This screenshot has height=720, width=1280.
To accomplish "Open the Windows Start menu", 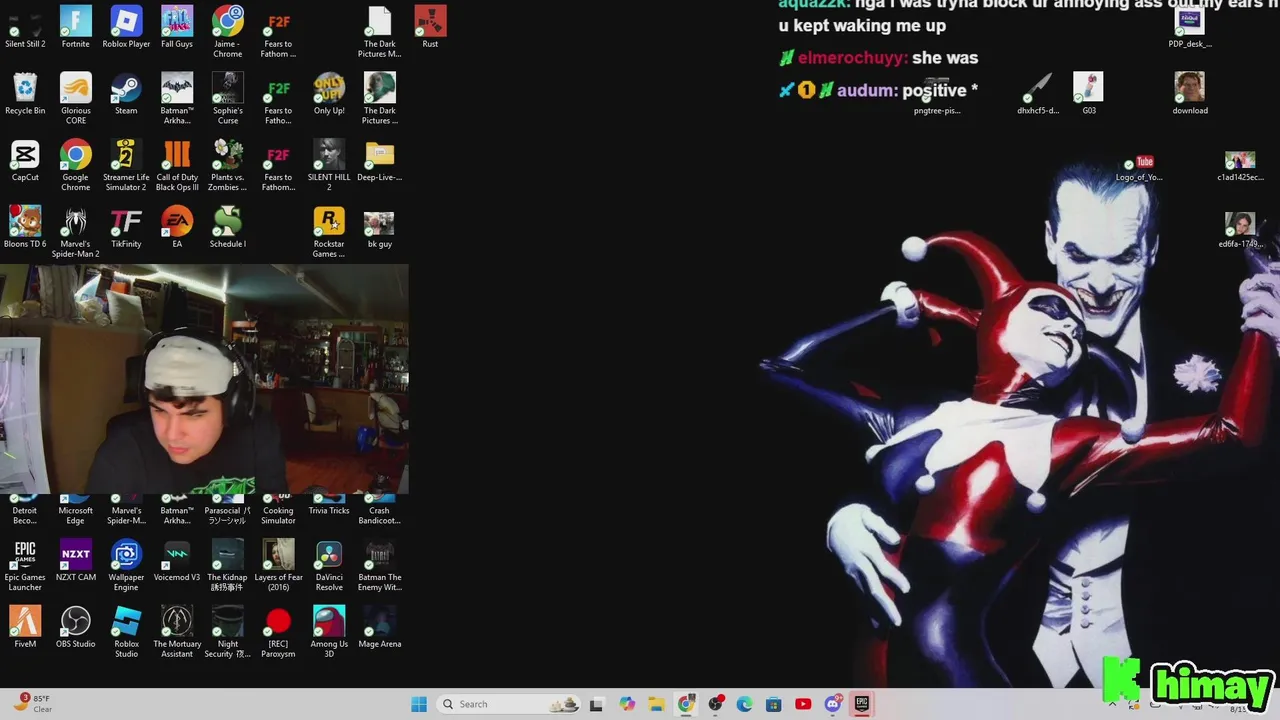I will [x=419, y=704].
